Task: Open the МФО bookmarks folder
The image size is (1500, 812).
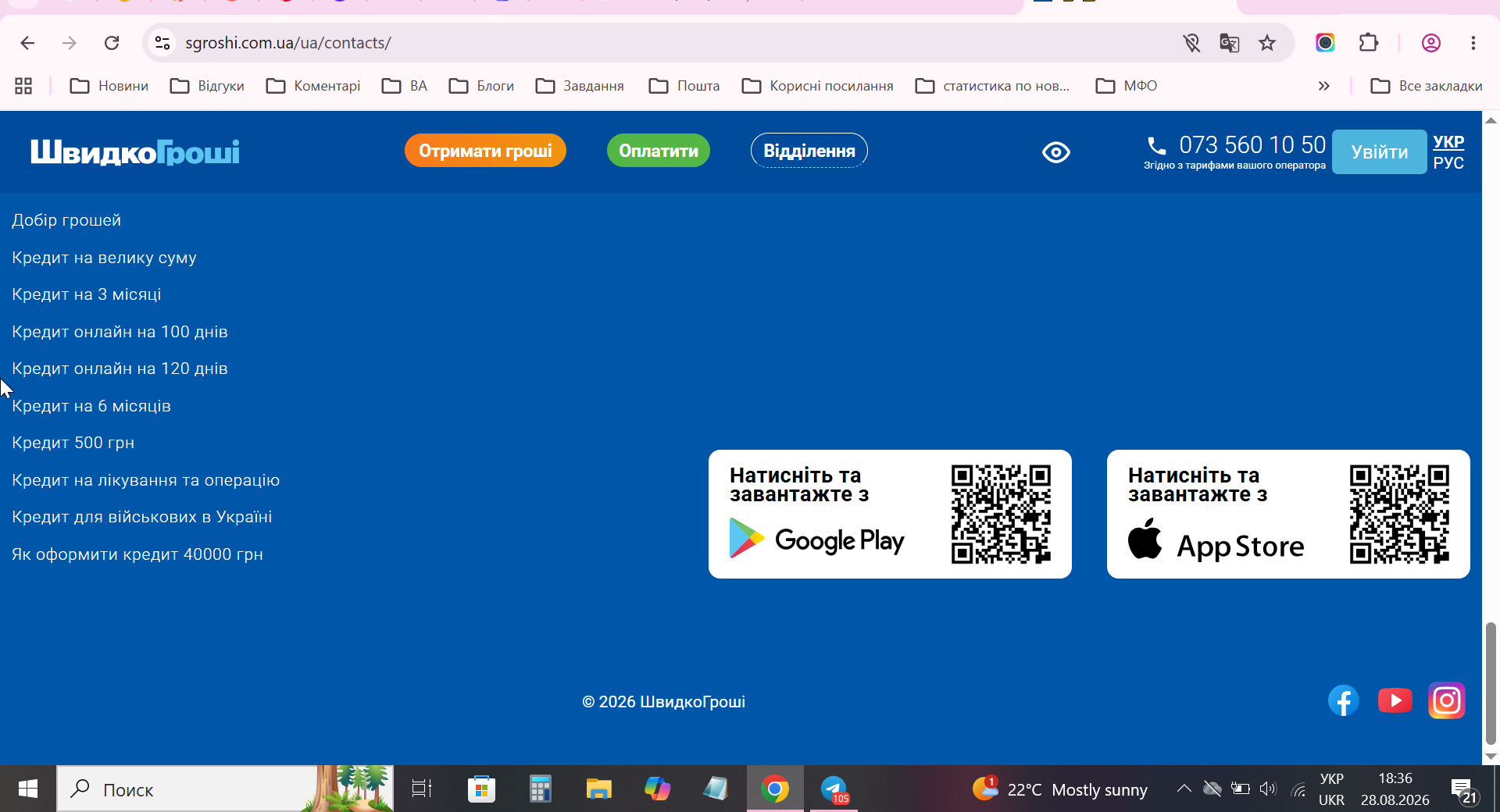Action: point(1127,86)
